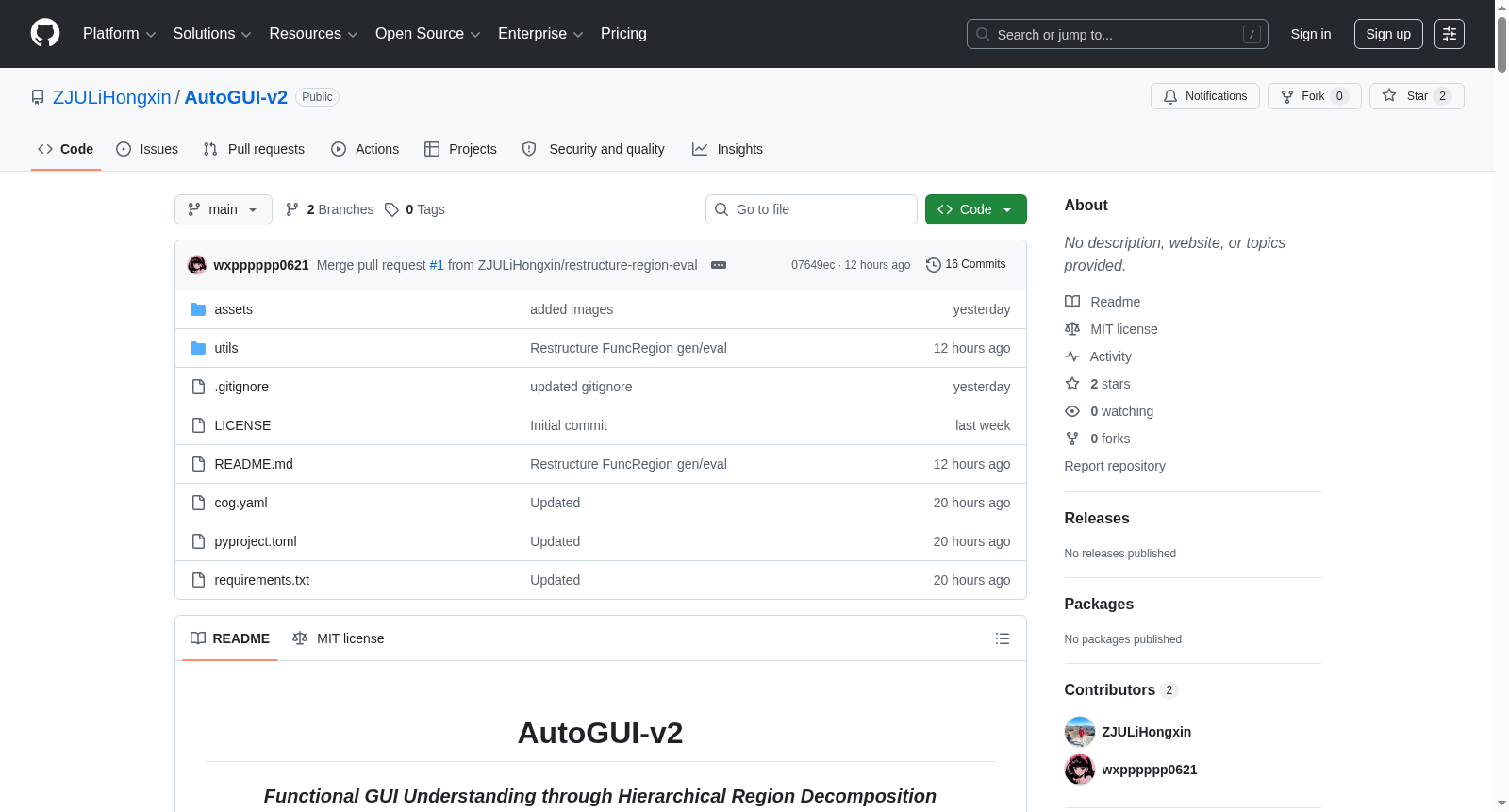The width and height of the screenshot is (1509, 812).
Task: Click the utils folder icon
Action: click(x=198, y=348)
